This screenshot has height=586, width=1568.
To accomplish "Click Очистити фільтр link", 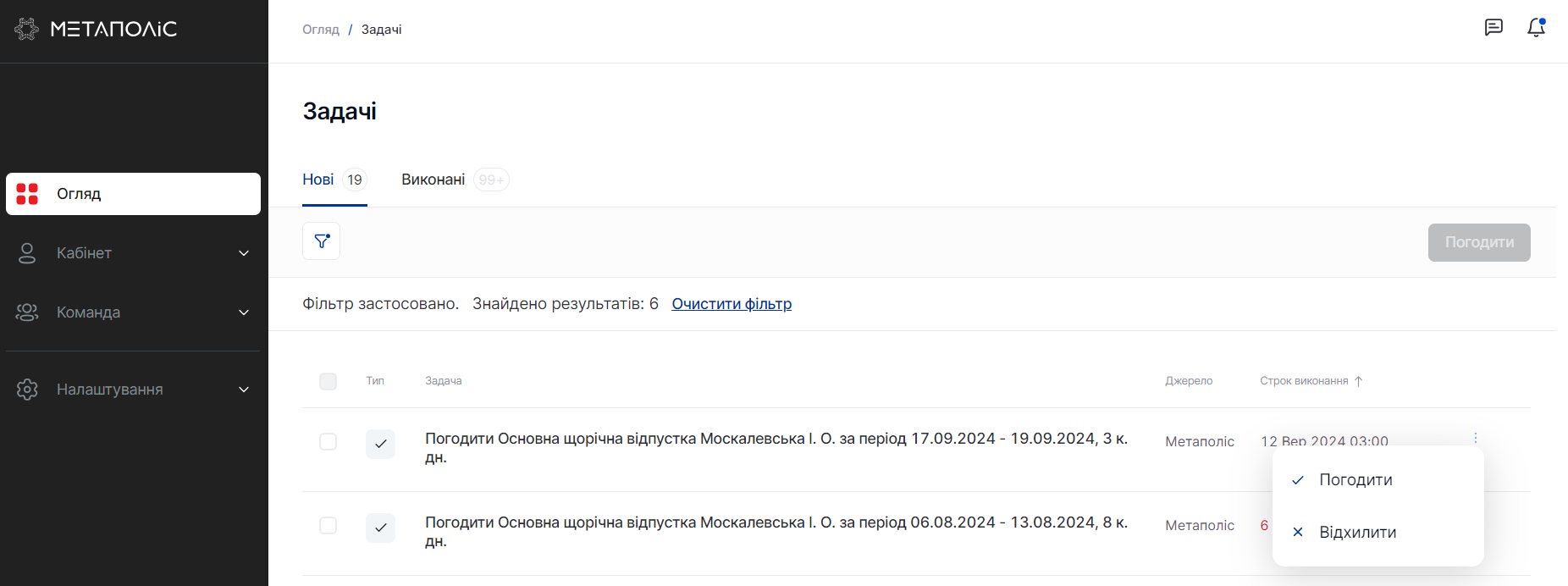I will point(732,304).
